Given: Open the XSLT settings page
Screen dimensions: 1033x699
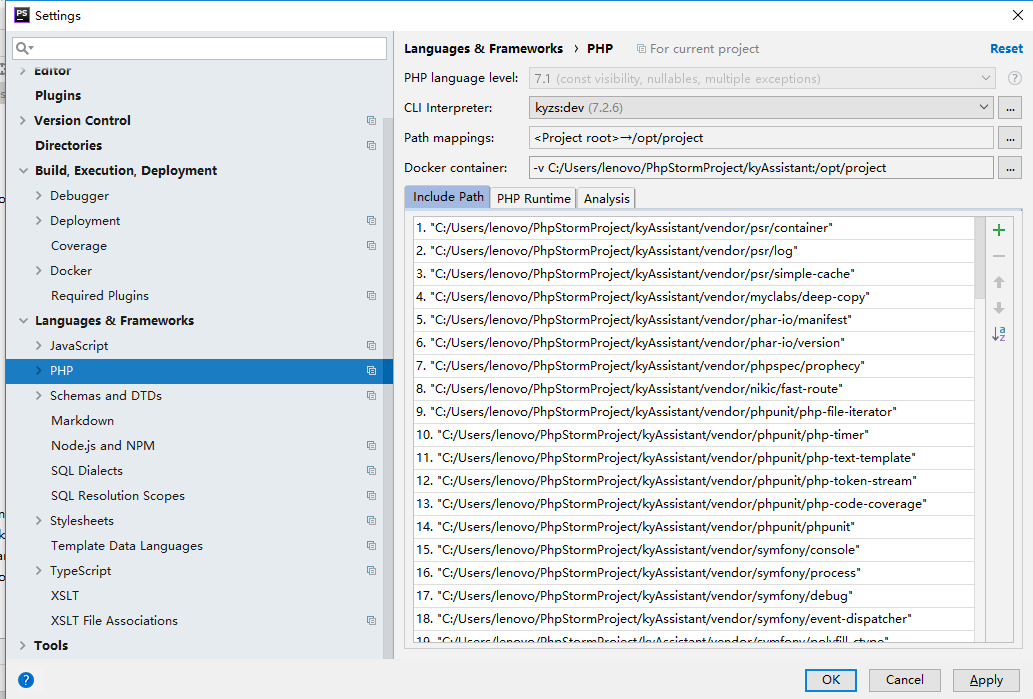Looking at the screenshot, I should click(x=65, y=596).
